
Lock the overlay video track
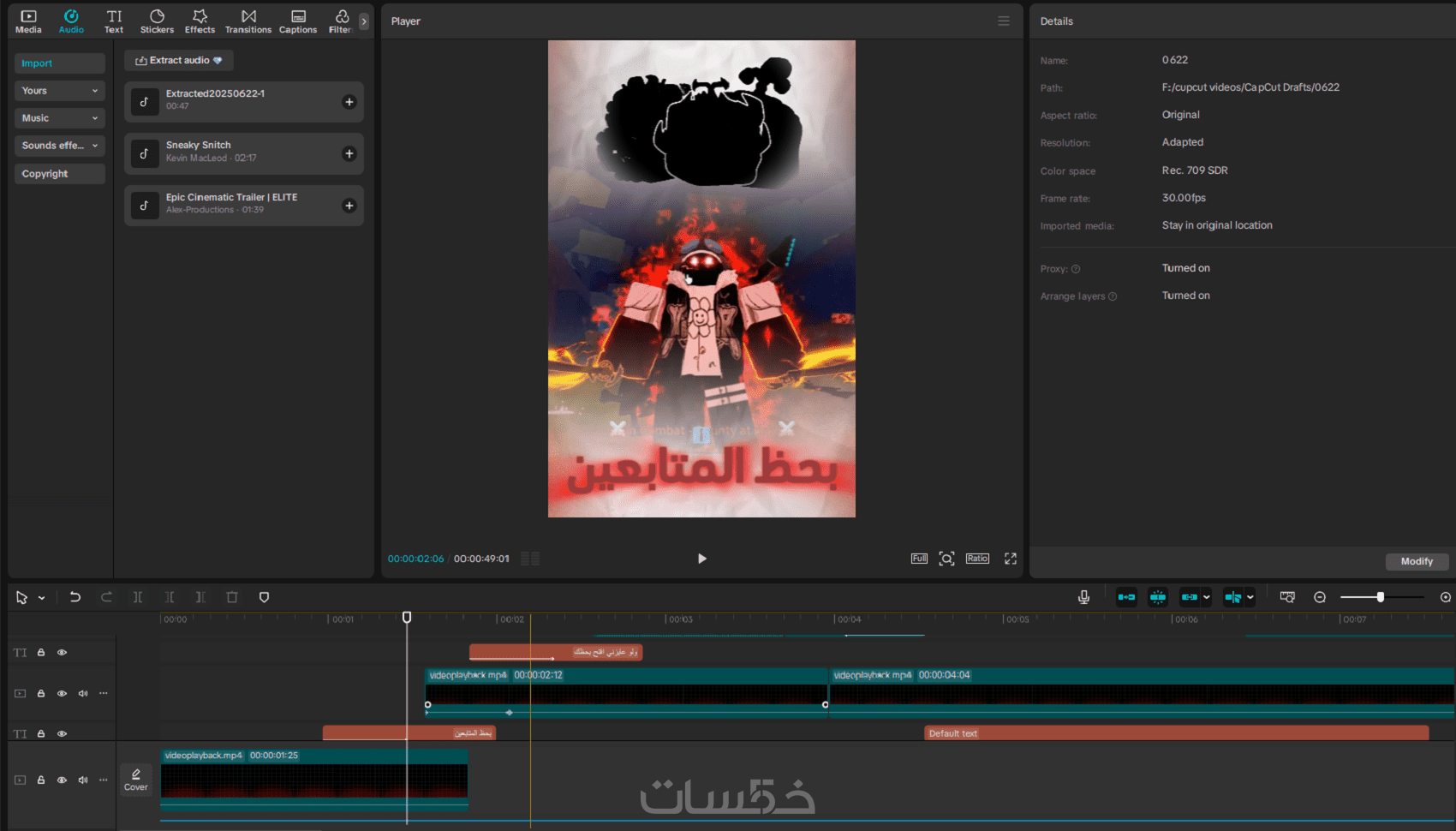click(41, 694)
